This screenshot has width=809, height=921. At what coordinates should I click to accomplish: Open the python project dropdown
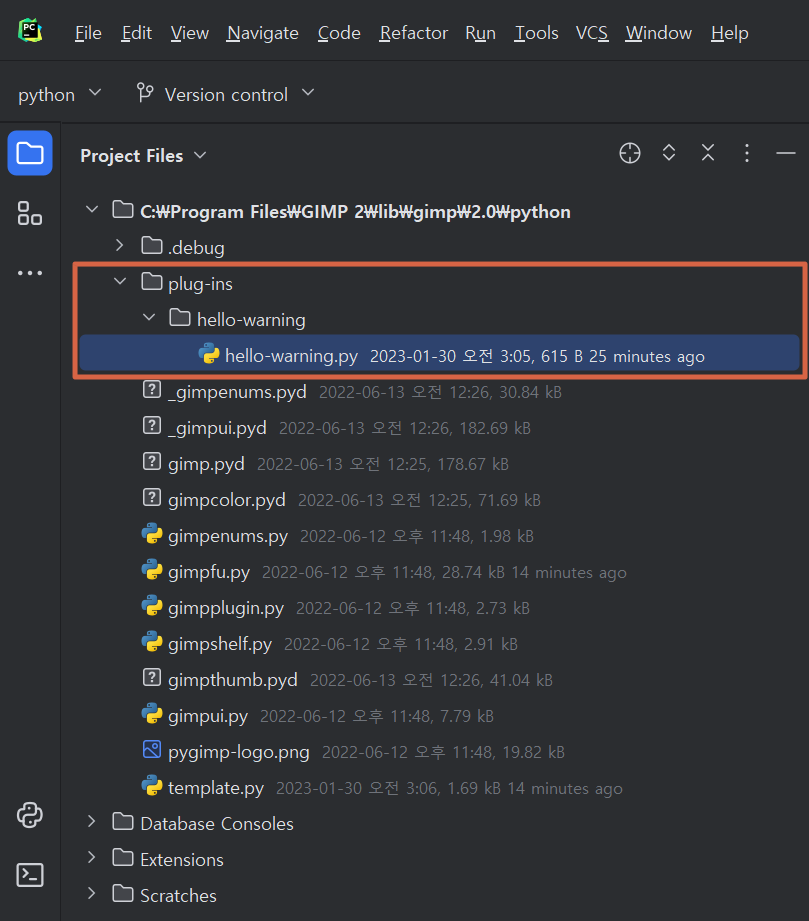[59, 94]
